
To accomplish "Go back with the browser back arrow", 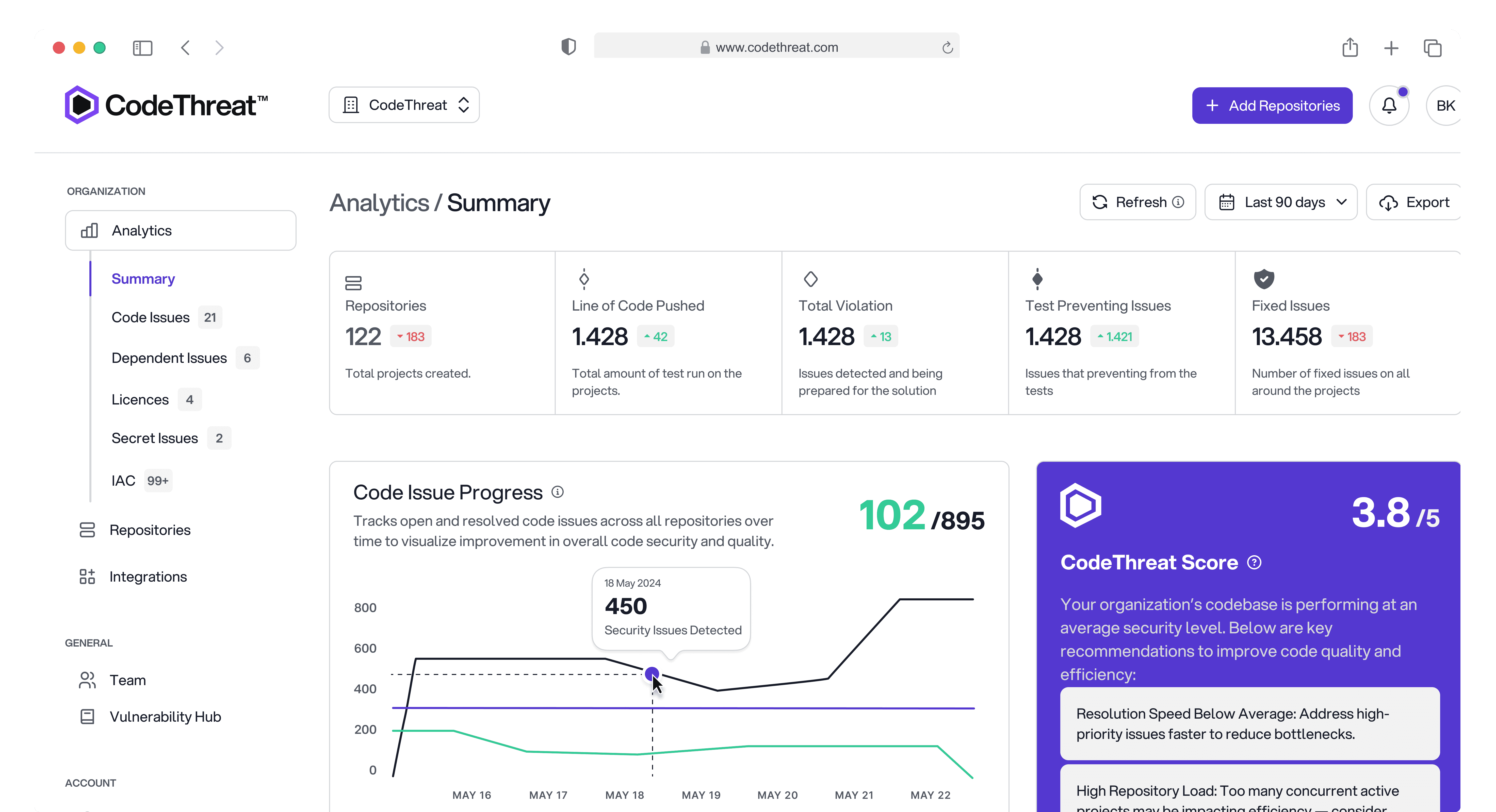I will click(185, 48).
